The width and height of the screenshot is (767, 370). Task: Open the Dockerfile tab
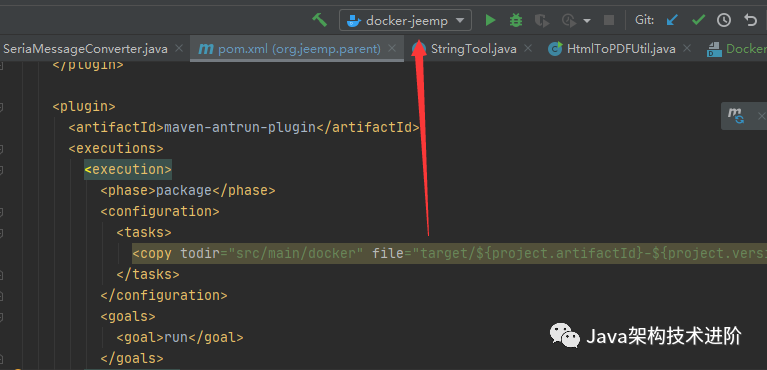746,49
